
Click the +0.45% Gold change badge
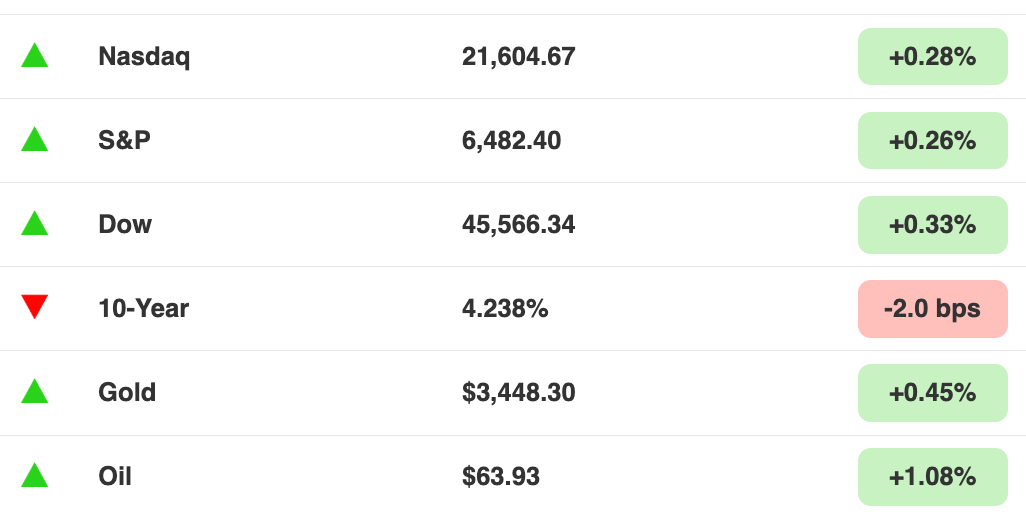(x=932, y=393)
